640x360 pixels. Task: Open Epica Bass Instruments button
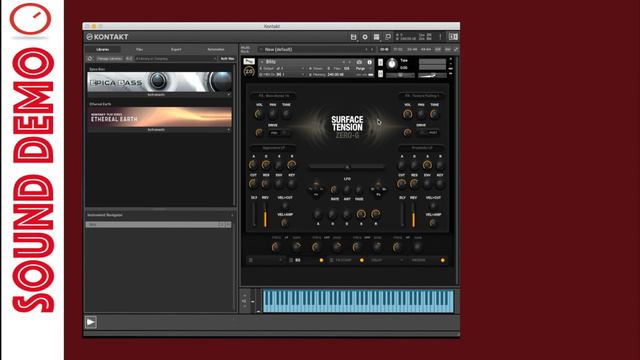click(156, 95)
